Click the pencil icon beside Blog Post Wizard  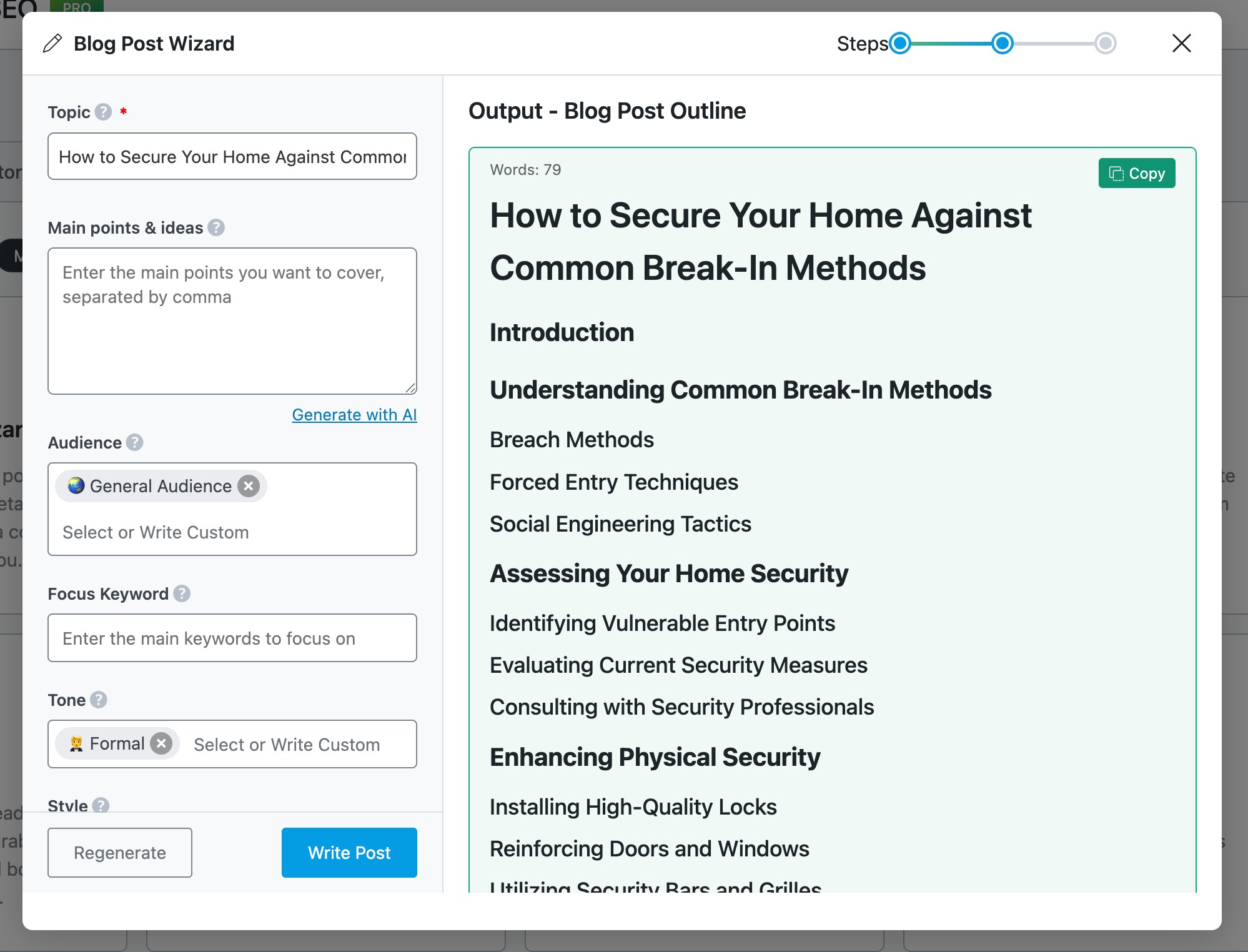tap(52, 44)
